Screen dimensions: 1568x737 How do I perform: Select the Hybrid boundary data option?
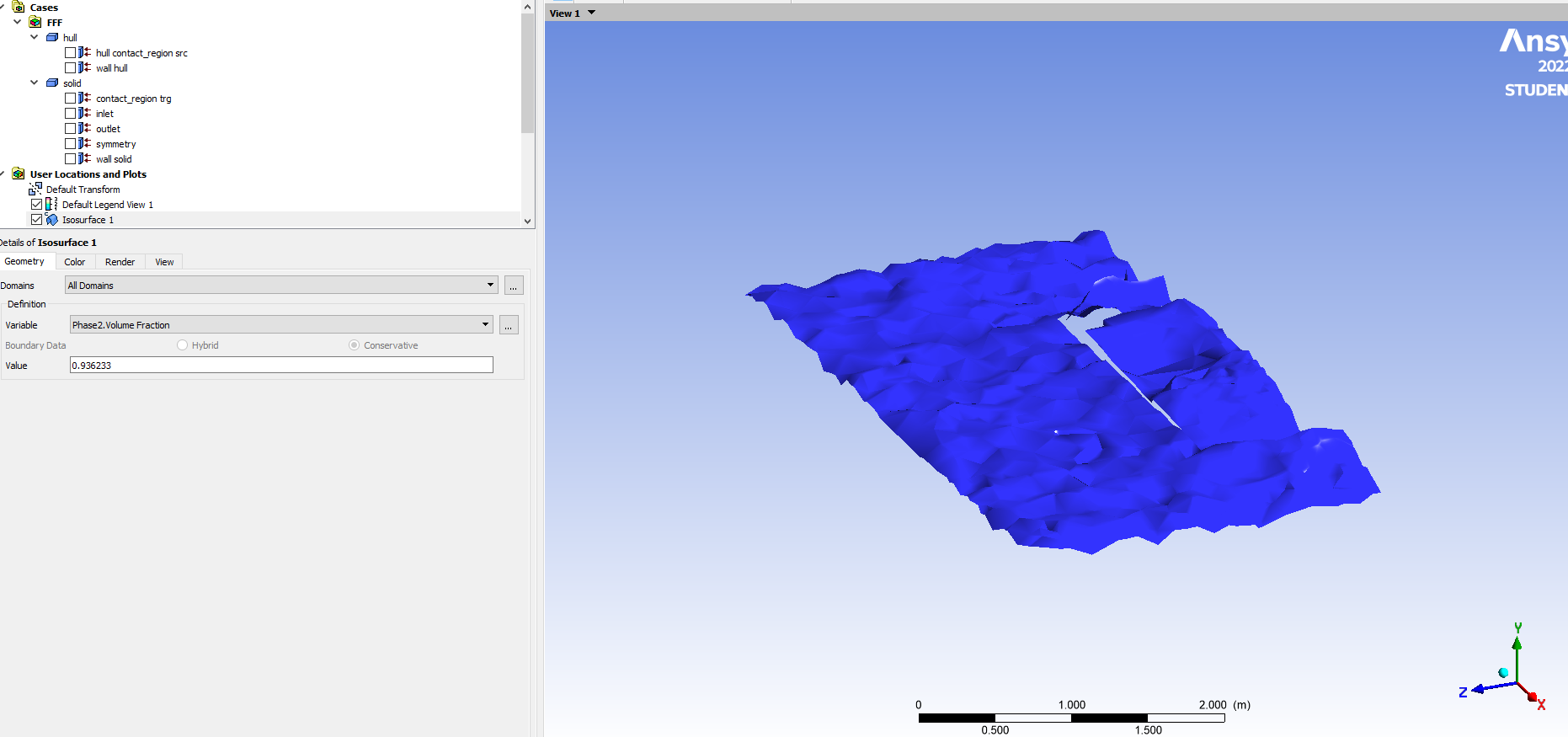click(x=182, y=345)
